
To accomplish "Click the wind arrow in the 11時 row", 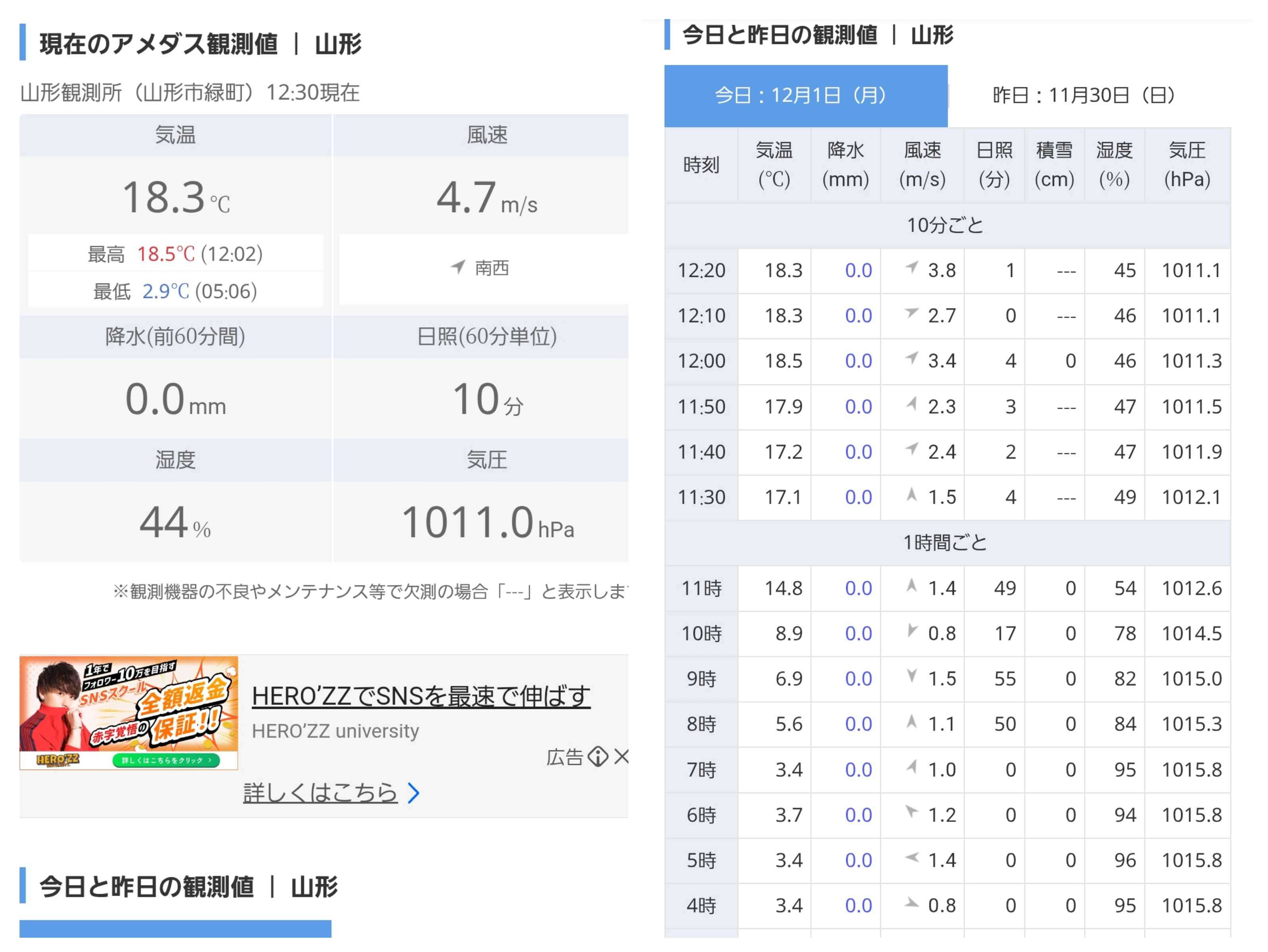I will click(912, 585).
